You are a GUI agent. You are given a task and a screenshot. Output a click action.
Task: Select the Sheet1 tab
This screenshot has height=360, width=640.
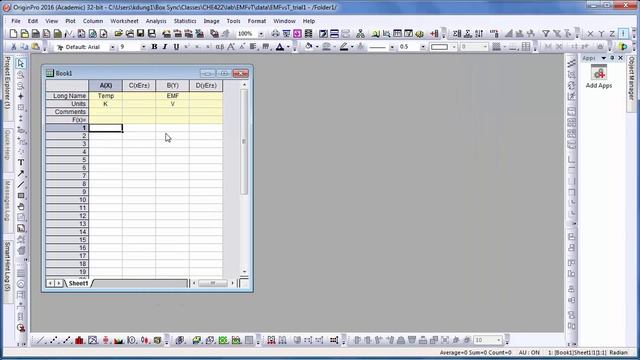pyautogui.click(x=78, y=283)
